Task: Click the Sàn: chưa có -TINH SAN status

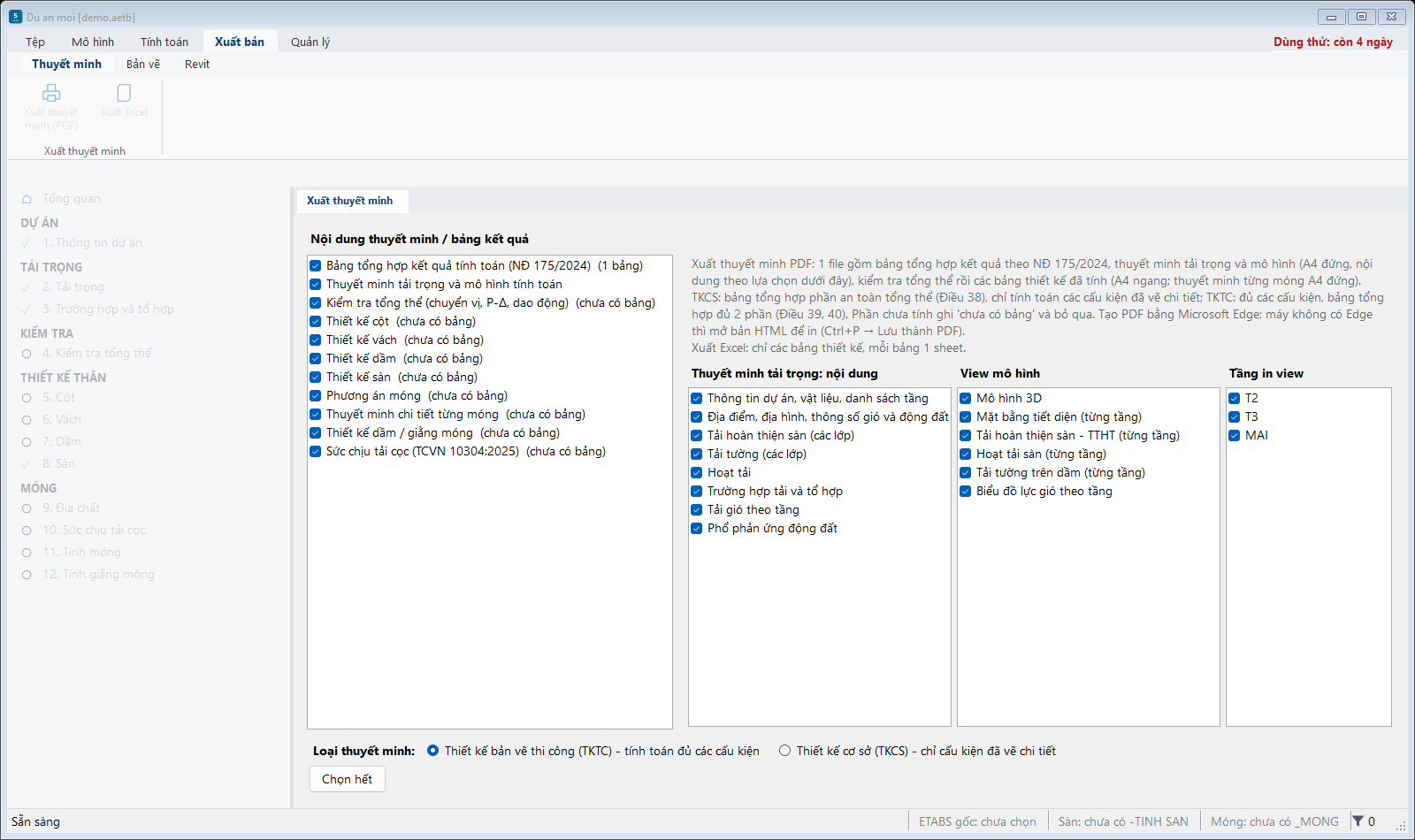Action: [x=1123, y=821]
